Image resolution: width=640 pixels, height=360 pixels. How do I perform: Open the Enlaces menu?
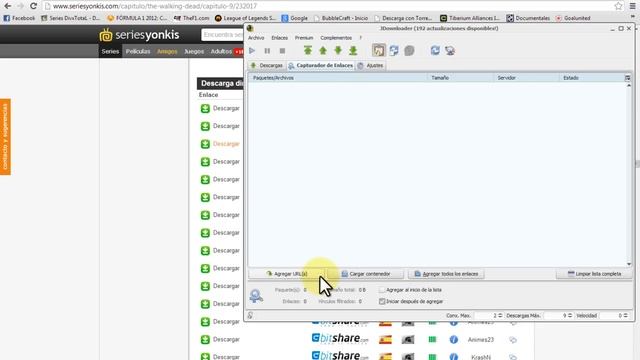coord(280,38)
